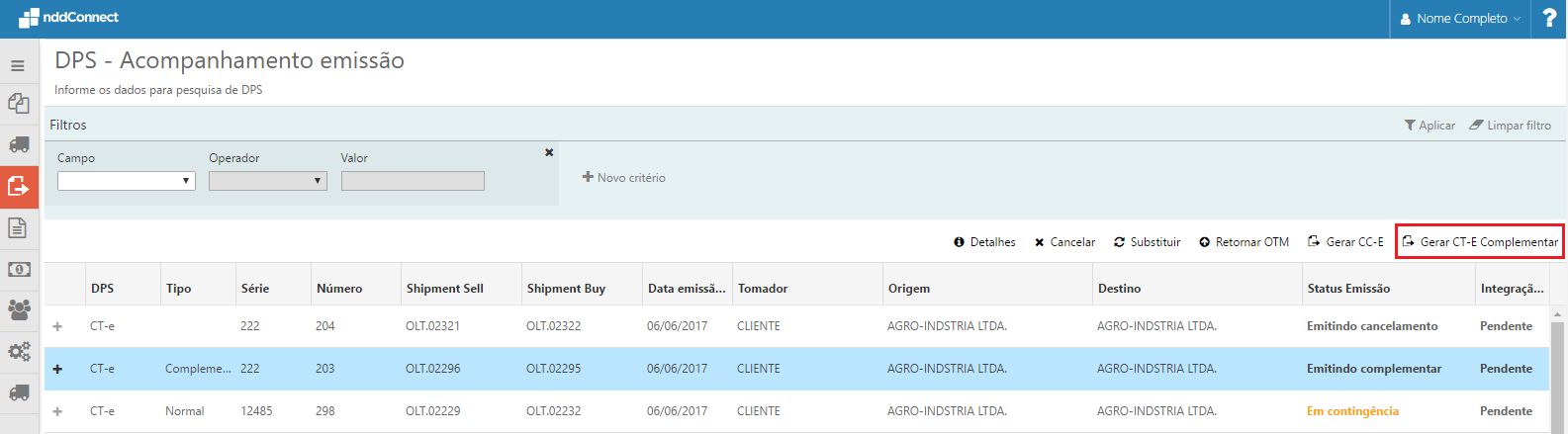Remove the filter criterion with the X
Image resolution: width=1568 pixels, height=434 pixels.
point(549,152)
